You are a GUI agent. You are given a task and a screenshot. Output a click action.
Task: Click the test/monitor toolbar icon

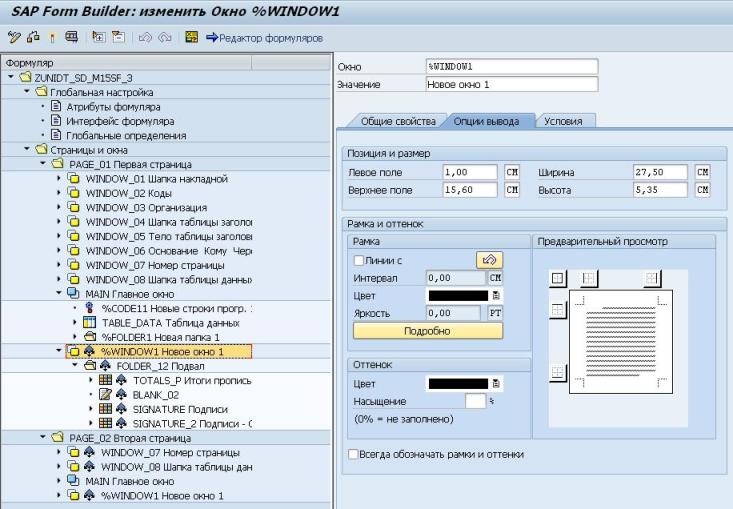click(x=72, y=37)
